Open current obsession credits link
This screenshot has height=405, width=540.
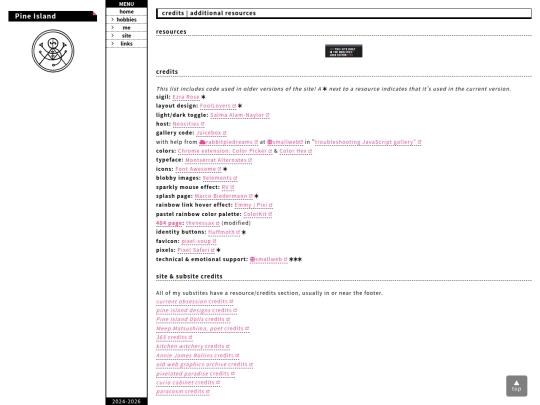[x=195, y=302]
